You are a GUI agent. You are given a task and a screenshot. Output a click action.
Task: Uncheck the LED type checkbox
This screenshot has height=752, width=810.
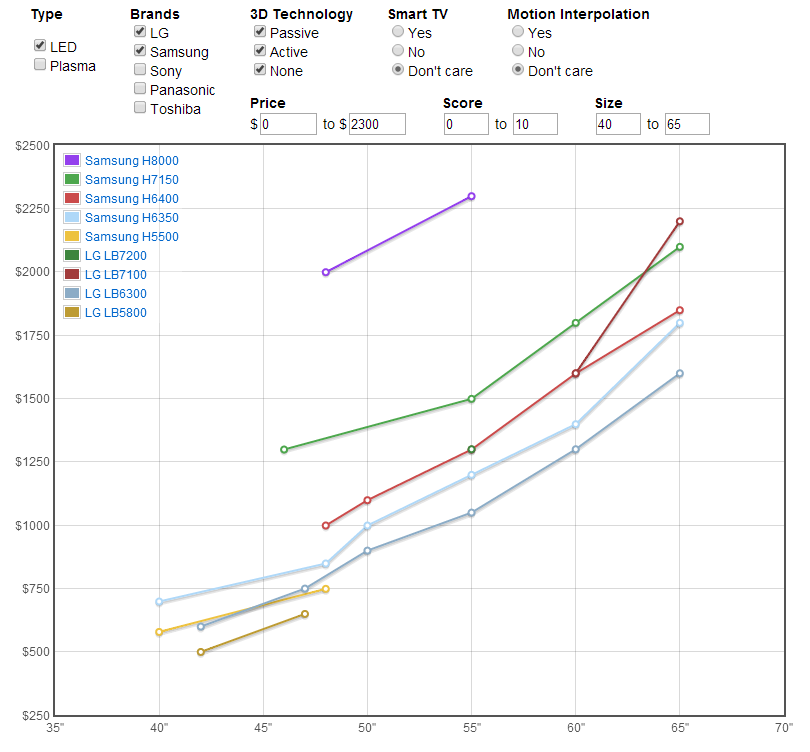click(x=40, y=46)
